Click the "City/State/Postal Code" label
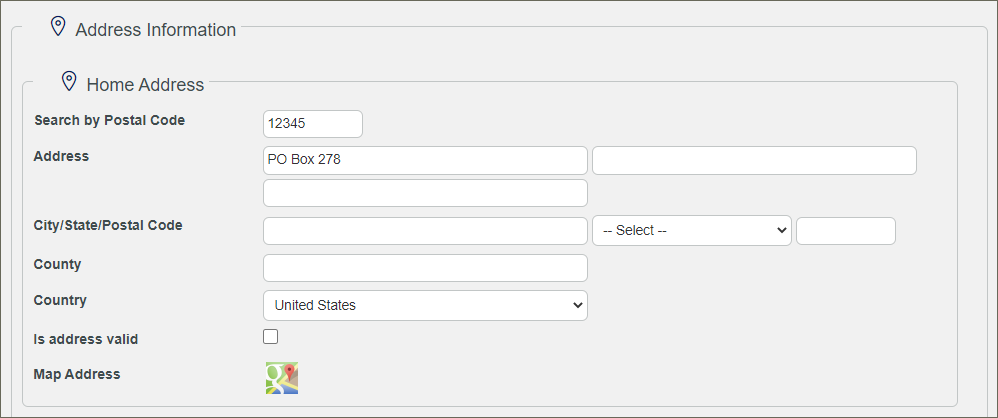 coord(108,225)
